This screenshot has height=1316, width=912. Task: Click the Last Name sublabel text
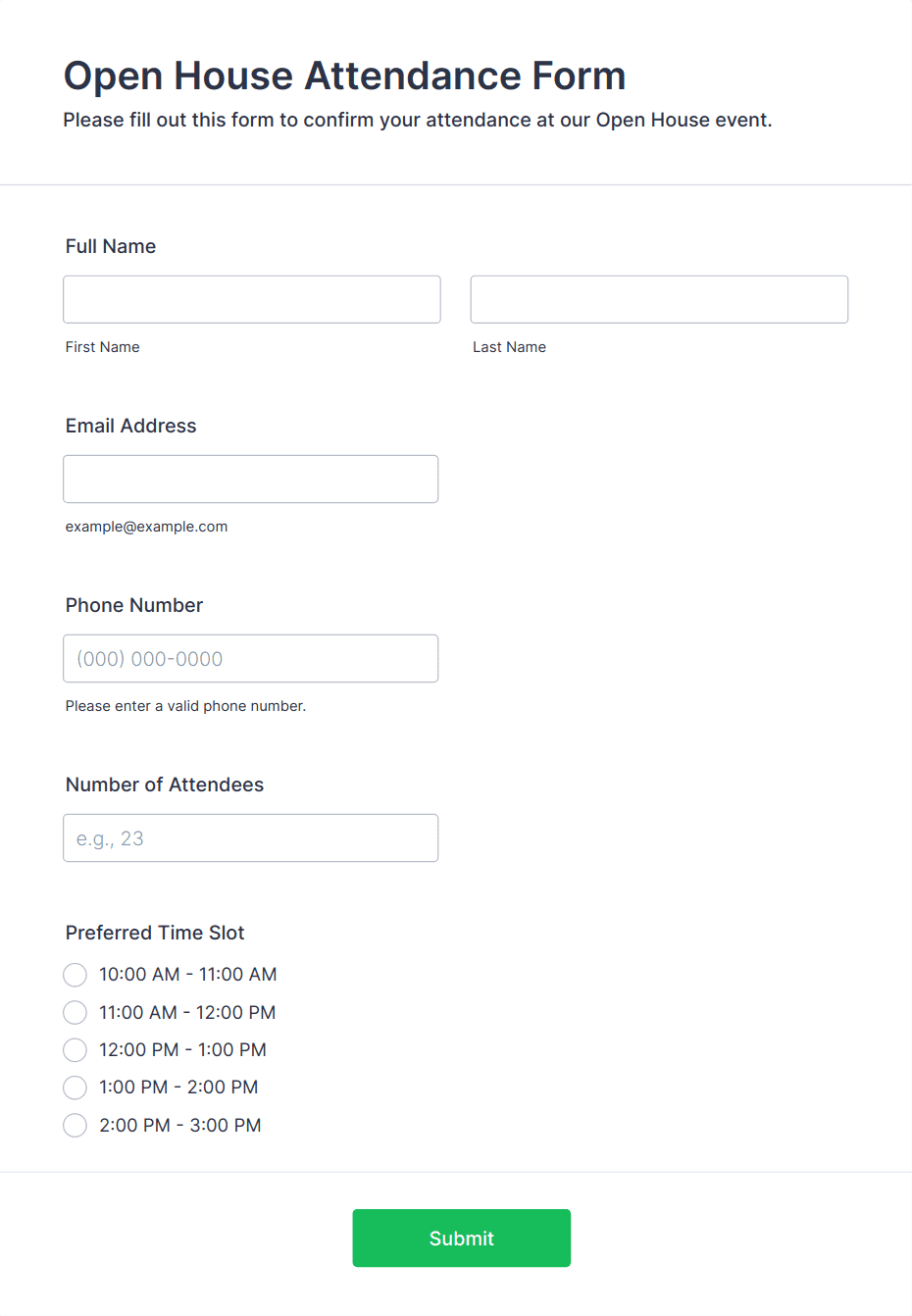coord(510,347)
